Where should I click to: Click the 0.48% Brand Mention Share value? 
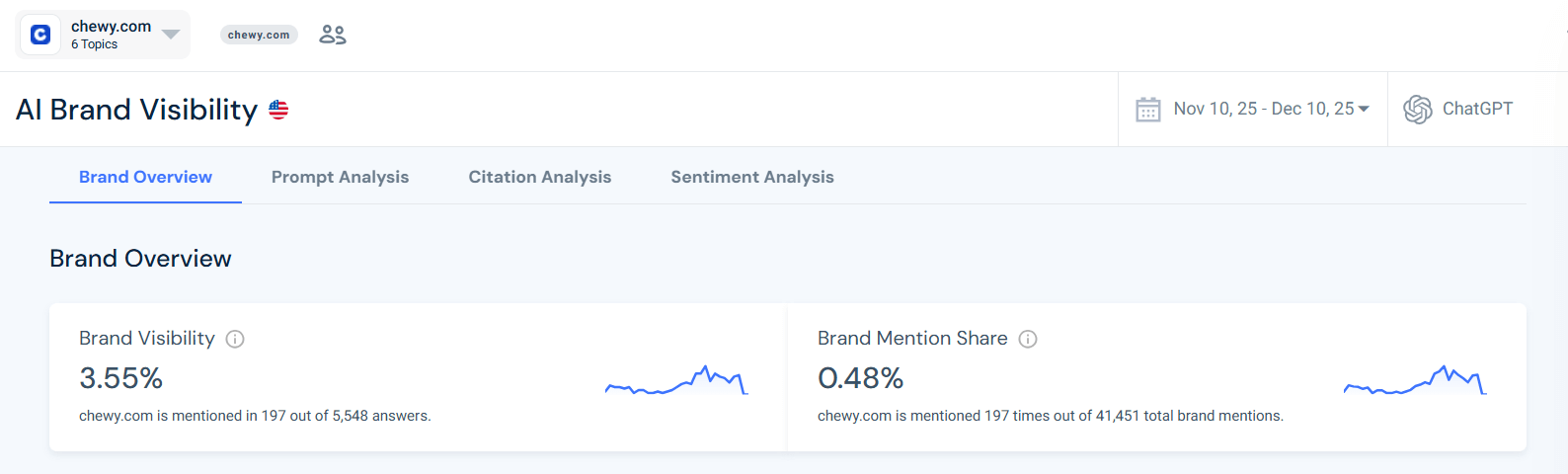[860, 378]
